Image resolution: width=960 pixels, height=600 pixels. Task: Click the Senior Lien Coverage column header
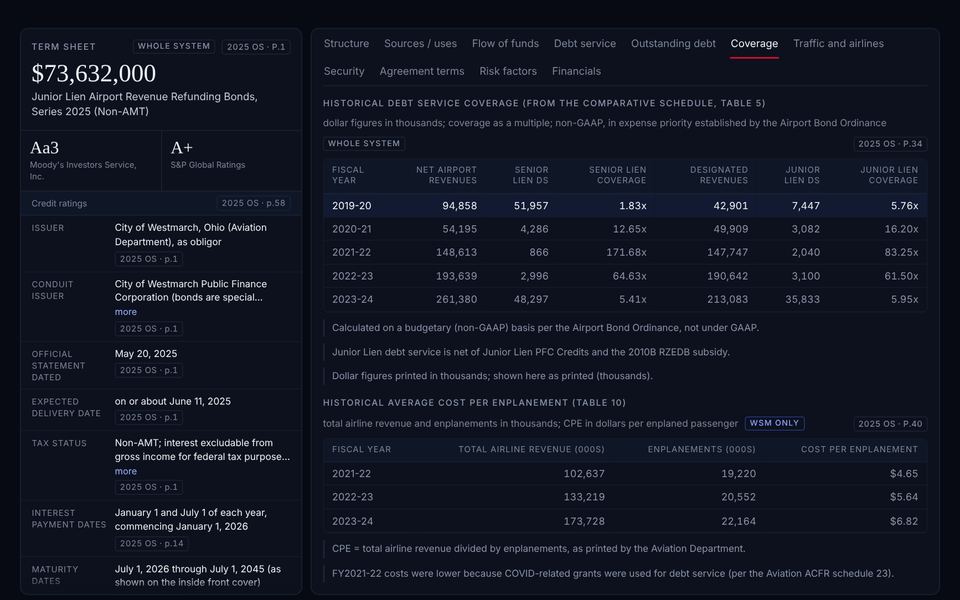tap(617, 175)
